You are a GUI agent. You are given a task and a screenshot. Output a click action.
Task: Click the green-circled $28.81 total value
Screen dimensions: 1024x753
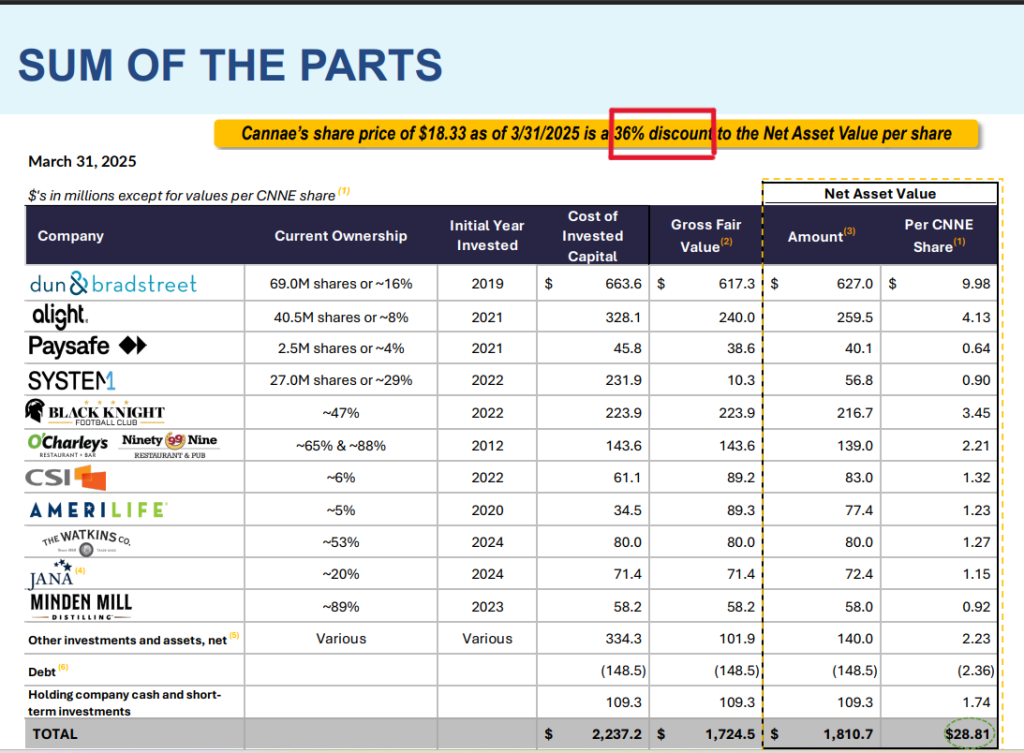point(967,734)
